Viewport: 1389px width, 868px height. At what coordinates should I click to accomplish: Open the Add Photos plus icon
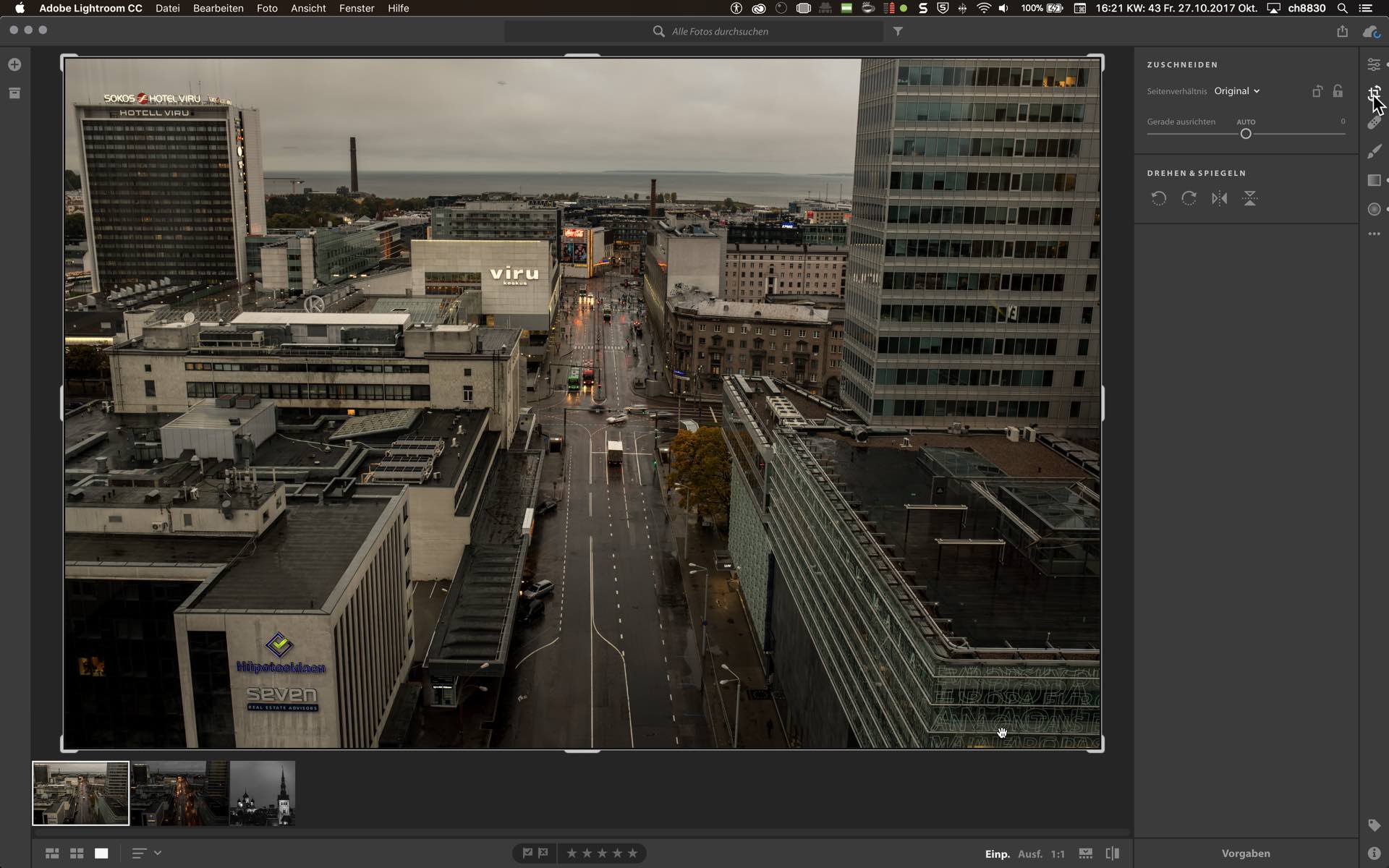[x=14, y=64]
